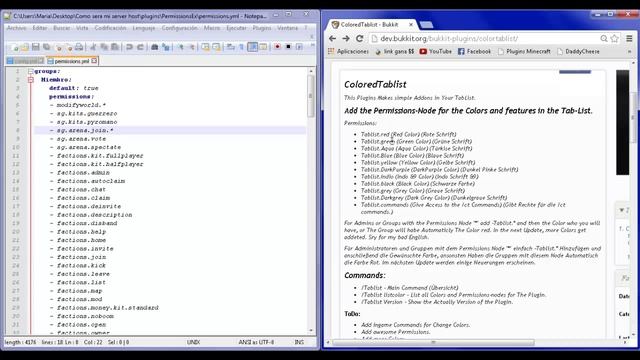Click the magnifier icon in the address bar
Screen dimensions: 640x360
click(x=604, y=38)
